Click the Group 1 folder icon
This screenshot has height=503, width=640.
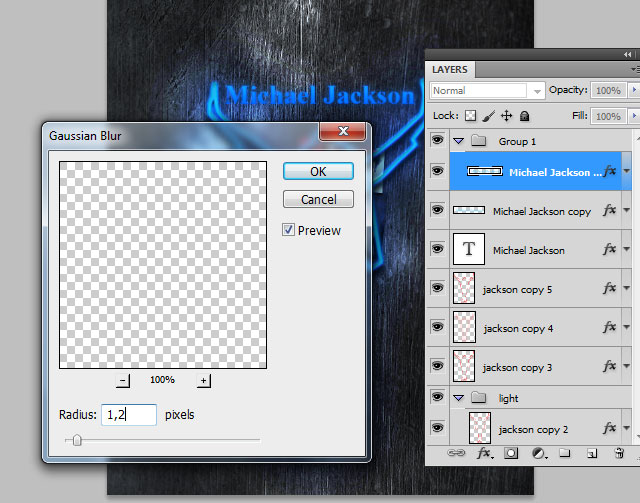(x=478, y=141)
